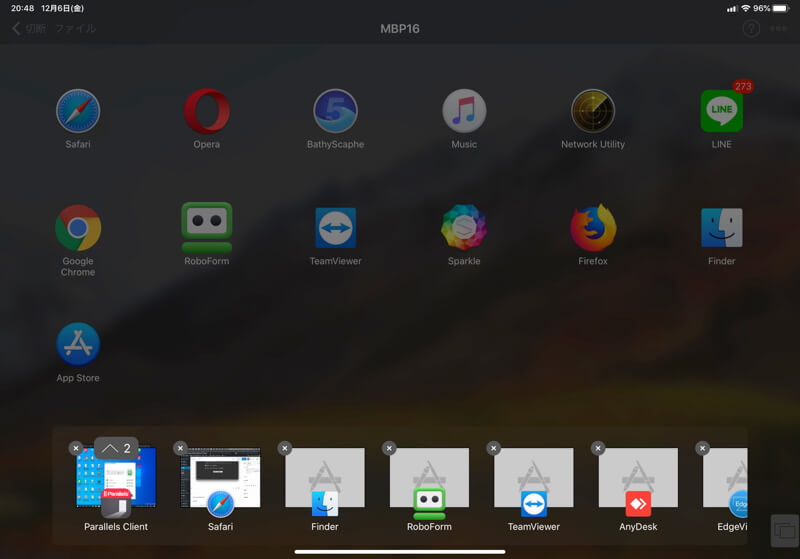Screen dimensions: 800x559
Task: Tap the home indicator bar
Action: click(x=400, y=551)
